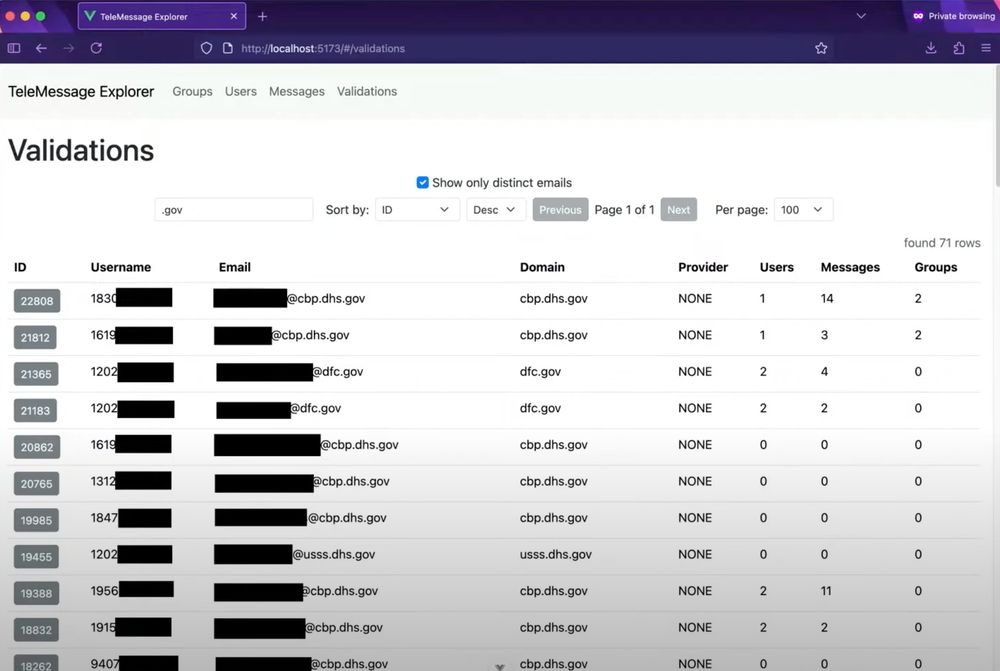Open the Per page 100 dropdown
The image size is (1000, 671).
tap(803, 210)
